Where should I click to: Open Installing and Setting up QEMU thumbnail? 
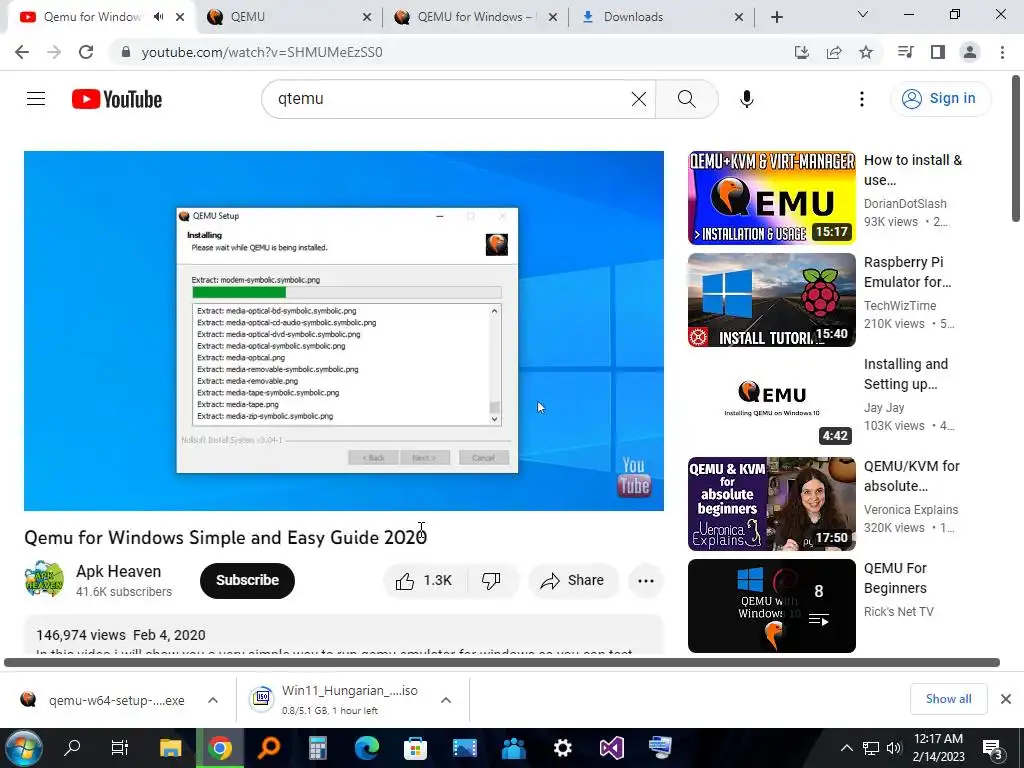(771, 402)
